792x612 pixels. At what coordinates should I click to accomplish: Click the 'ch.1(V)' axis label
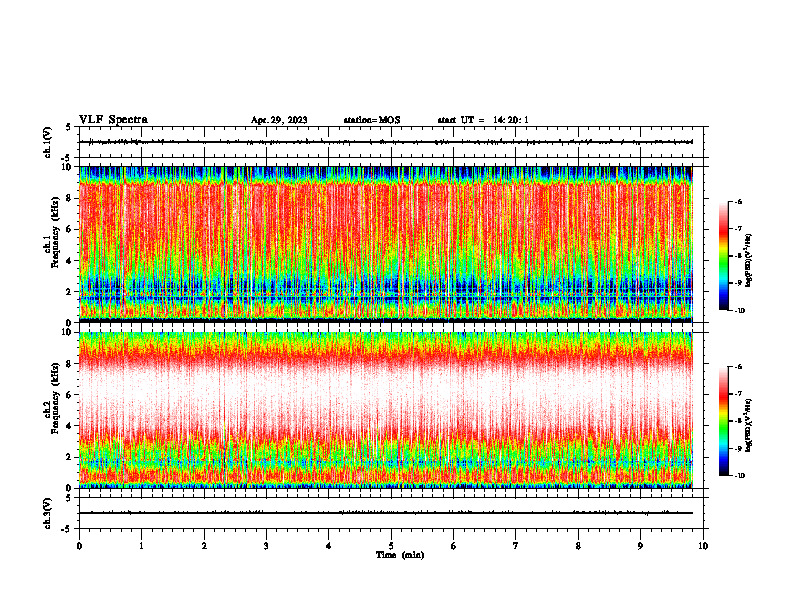(48, 142)
